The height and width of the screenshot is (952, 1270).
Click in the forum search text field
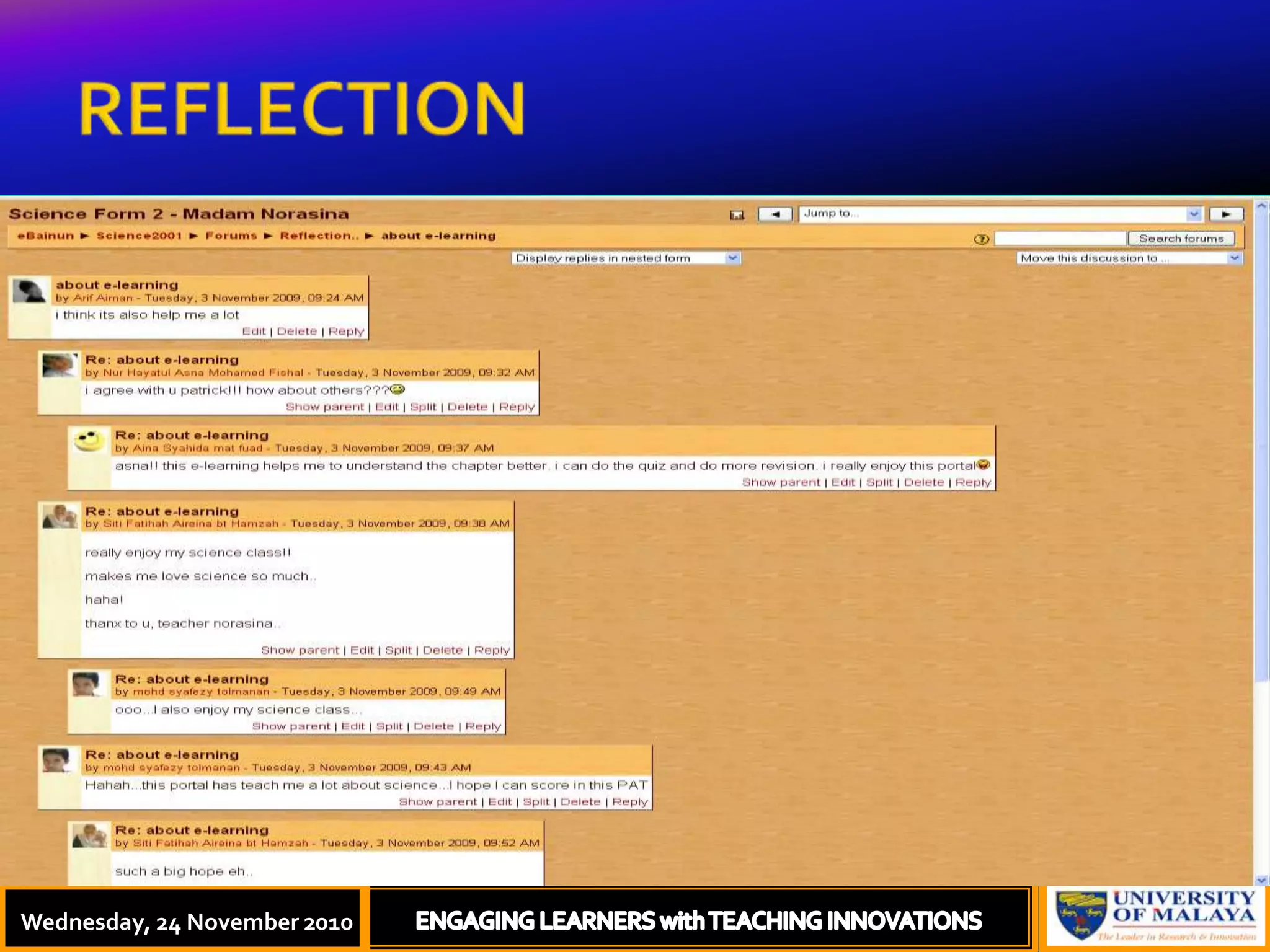coord(1060,239)
